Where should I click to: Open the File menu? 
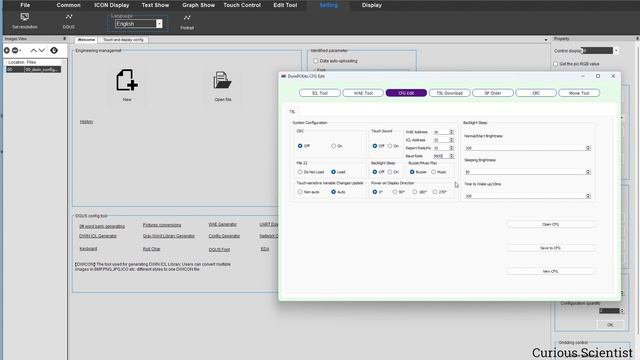coord(25,5)
